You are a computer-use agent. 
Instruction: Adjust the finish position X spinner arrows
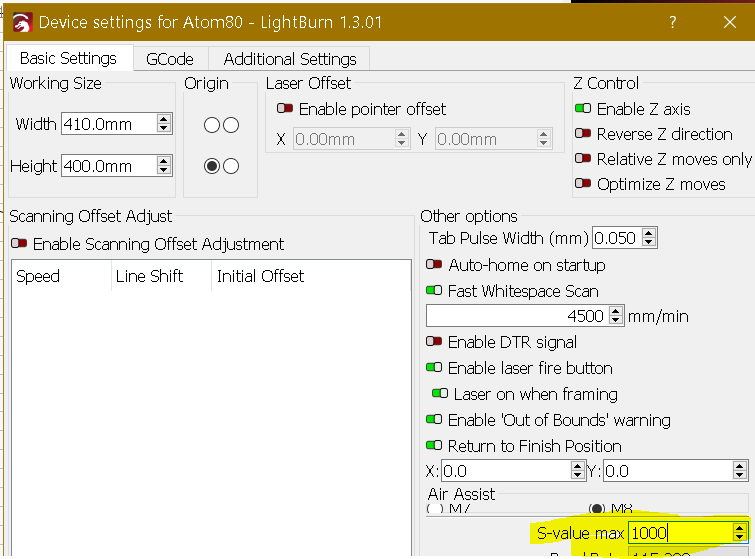(577, 471)
